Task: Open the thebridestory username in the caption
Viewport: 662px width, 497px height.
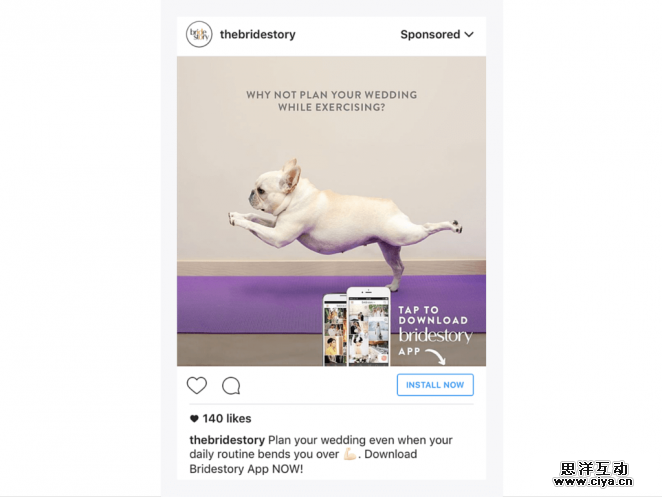Action: pos(227,440)
